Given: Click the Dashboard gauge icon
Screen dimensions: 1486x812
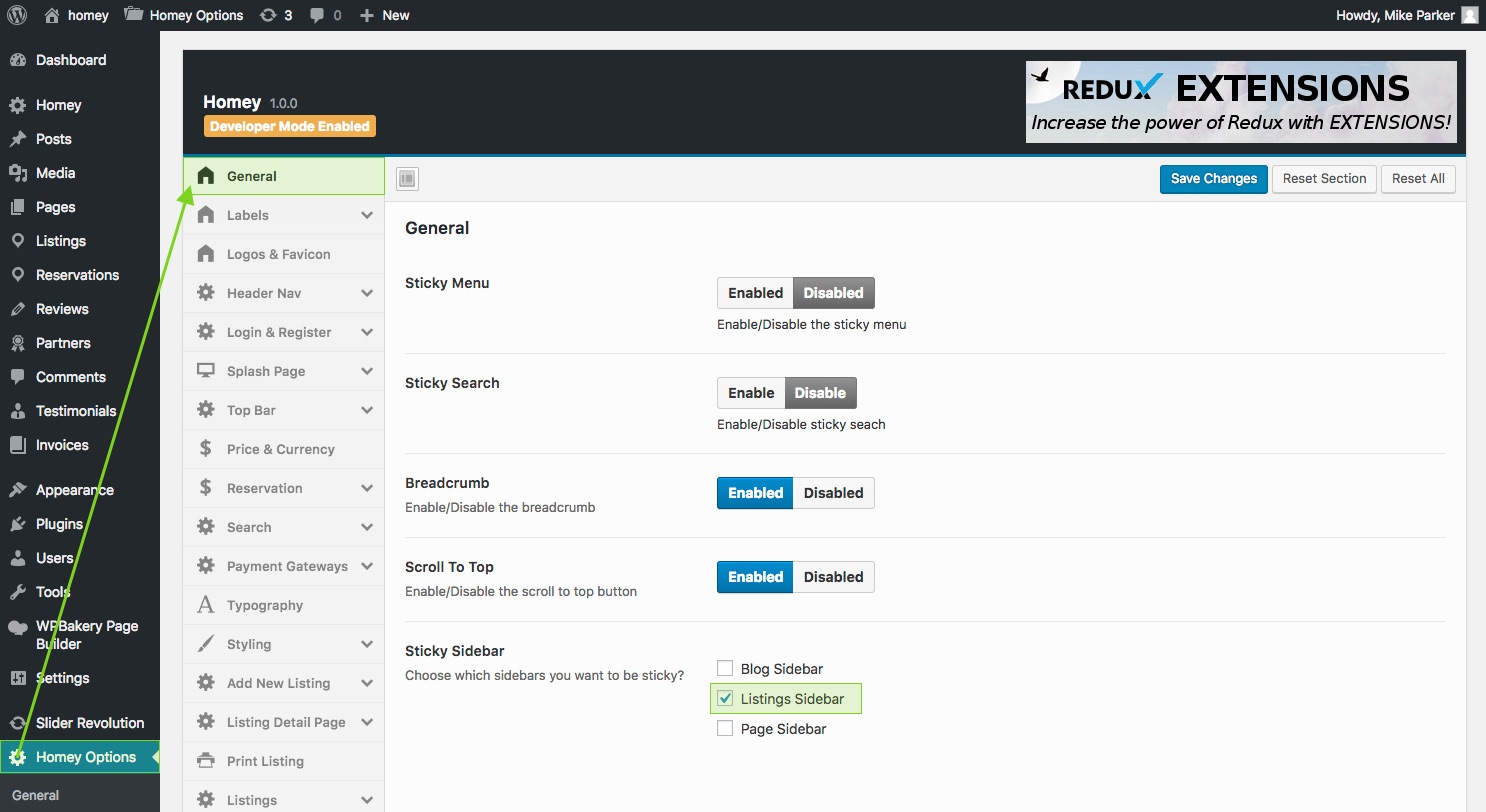Looking at the screenshot, I should tap(17, 60).
